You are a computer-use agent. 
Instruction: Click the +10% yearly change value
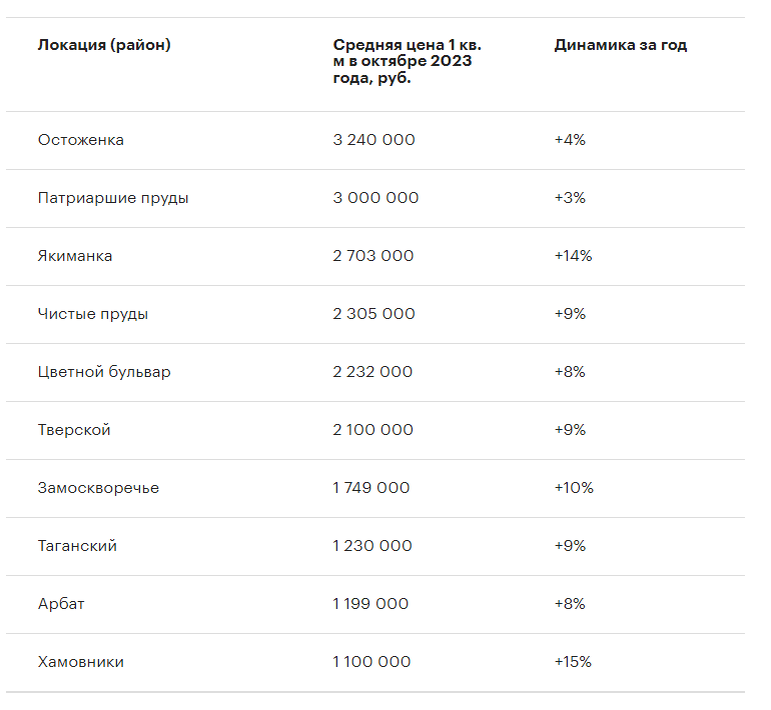tap(574, 488)
